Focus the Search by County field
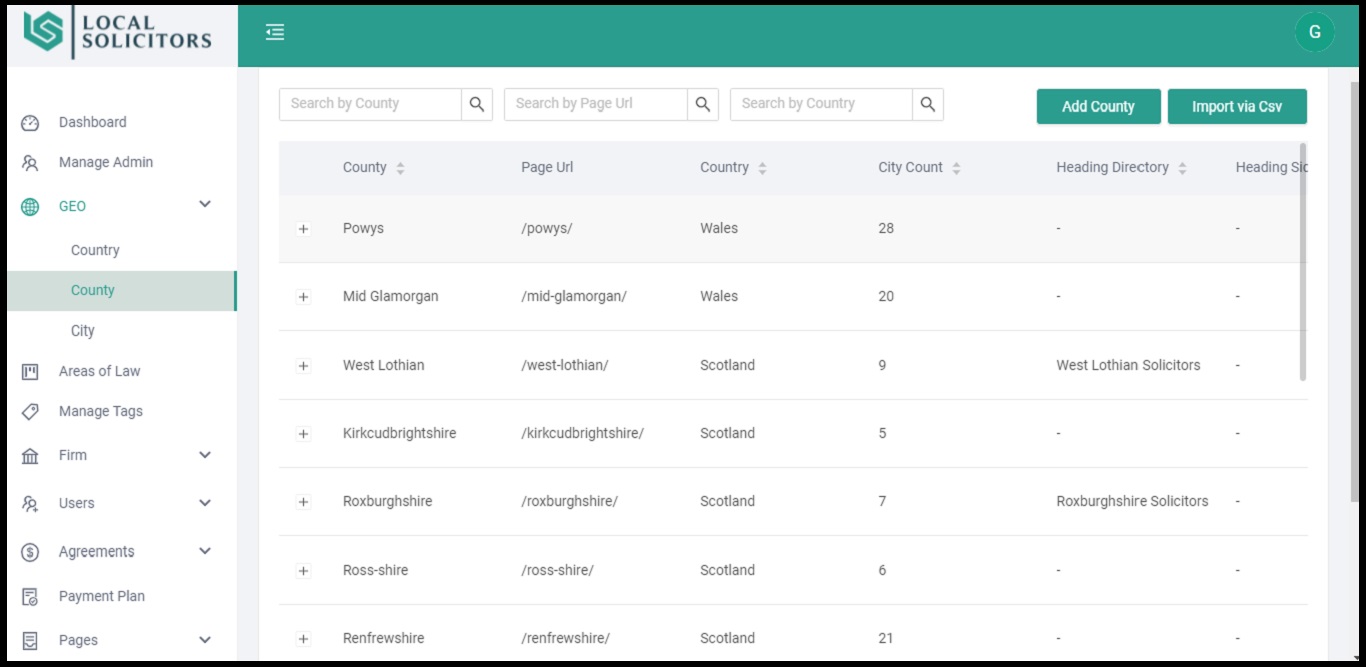 370,104
